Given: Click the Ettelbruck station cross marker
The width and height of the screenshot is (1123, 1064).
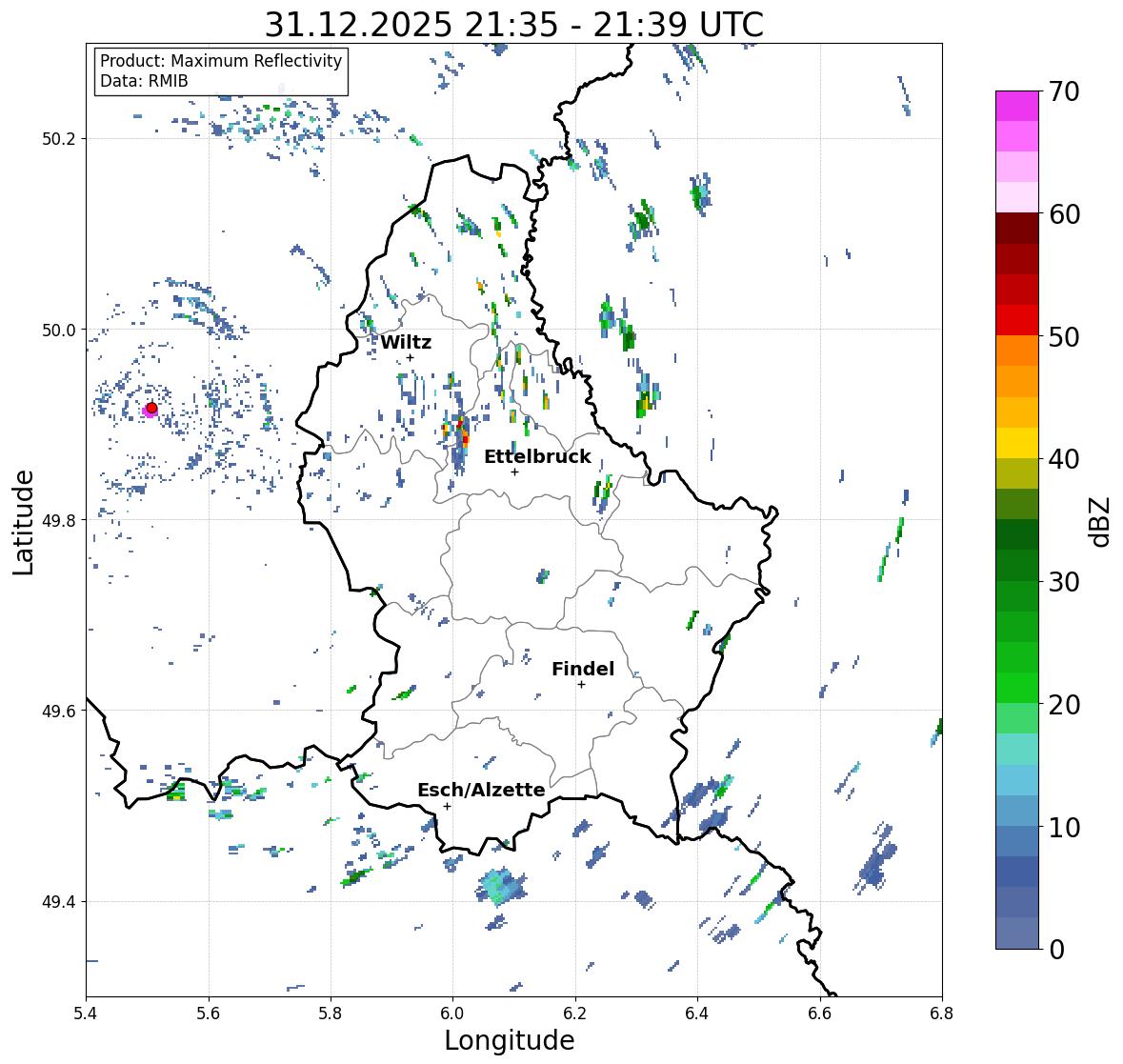Looking at the screenshot, I should (x=514, y=472).
